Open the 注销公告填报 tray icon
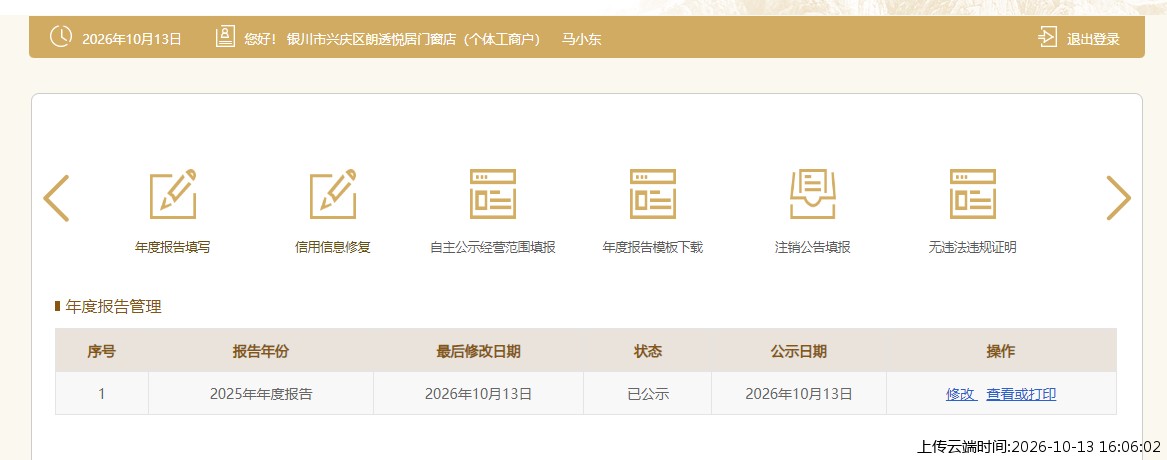The width and height of the screenshot is (1167, 460). coord(813,194)
